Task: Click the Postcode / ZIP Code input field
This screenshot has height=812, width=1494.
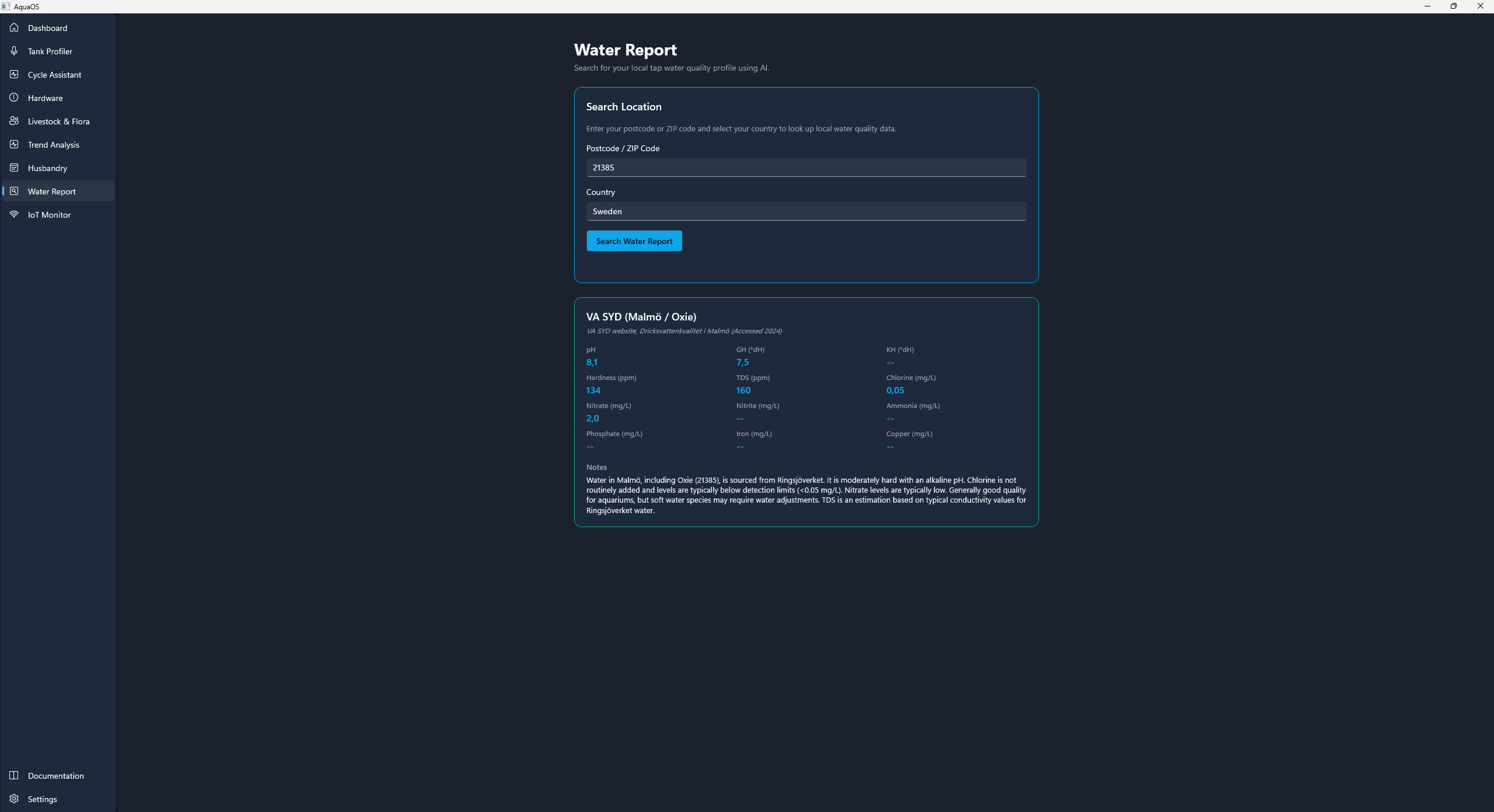Action: pos(805,168)
